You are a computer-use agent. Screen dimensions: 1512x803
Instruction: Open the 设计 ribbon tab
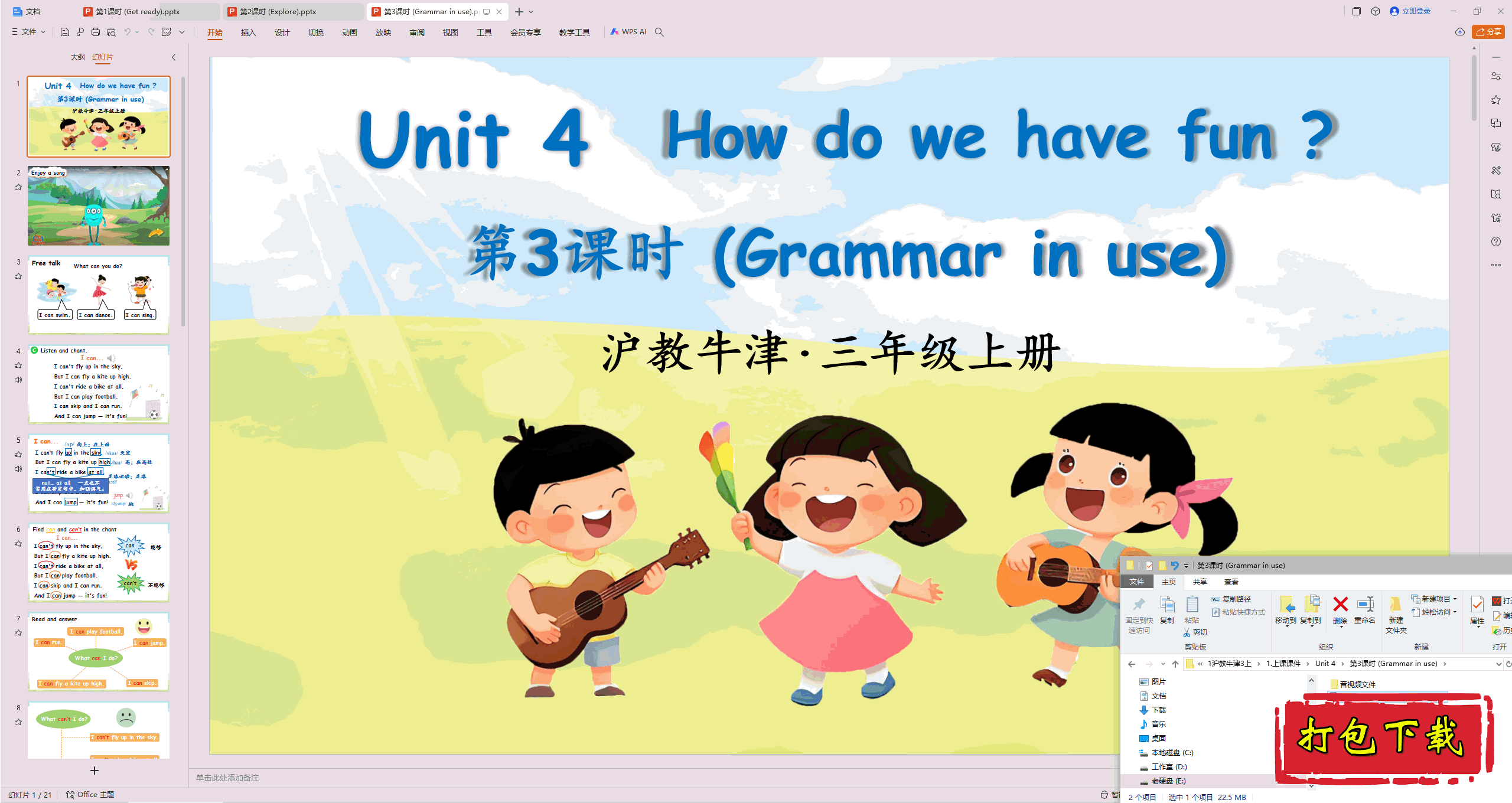(282, 32)
